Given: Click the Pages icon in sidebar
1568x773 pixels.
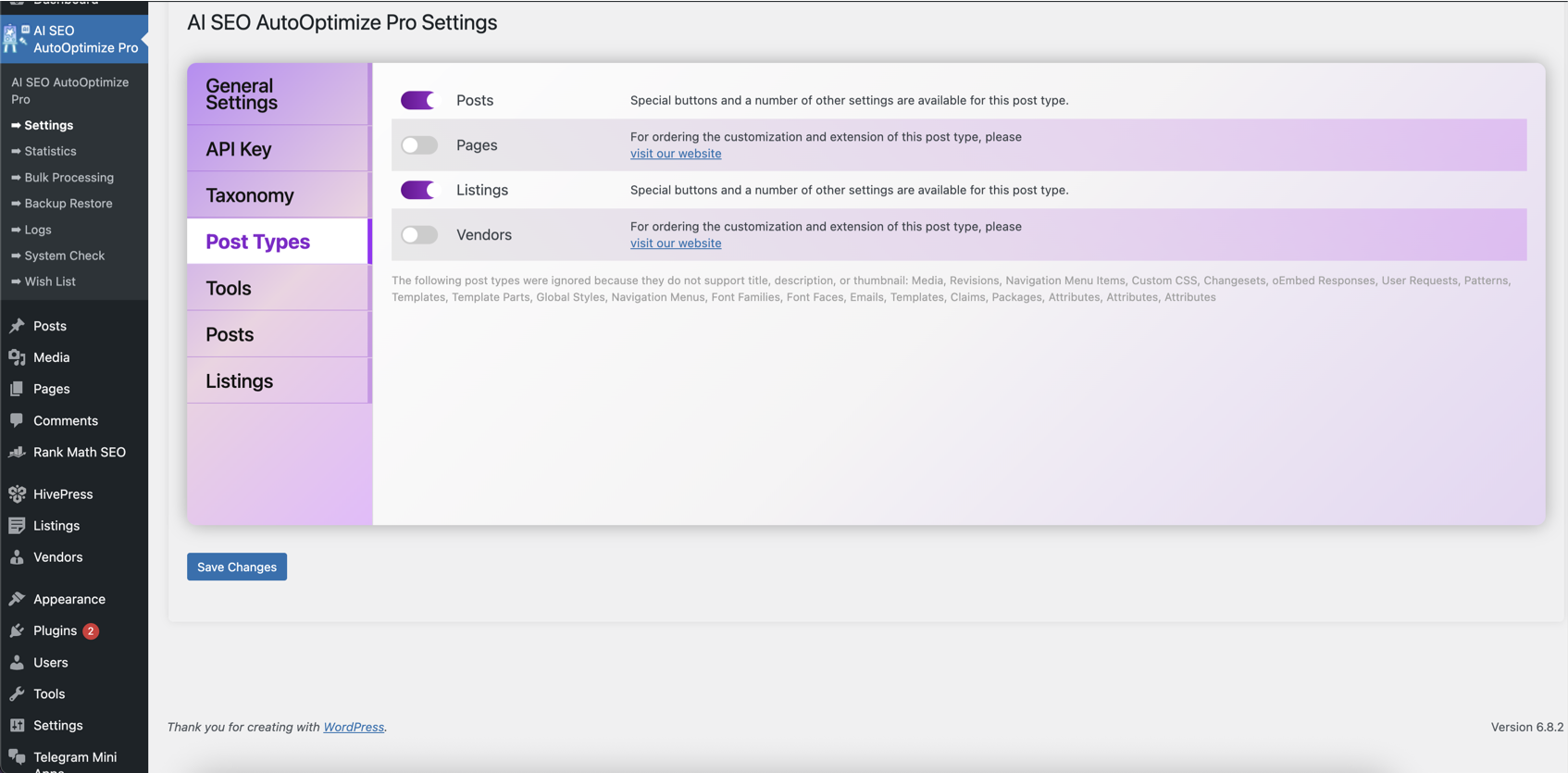Looking at the screenshot, I should coord(17,389).
